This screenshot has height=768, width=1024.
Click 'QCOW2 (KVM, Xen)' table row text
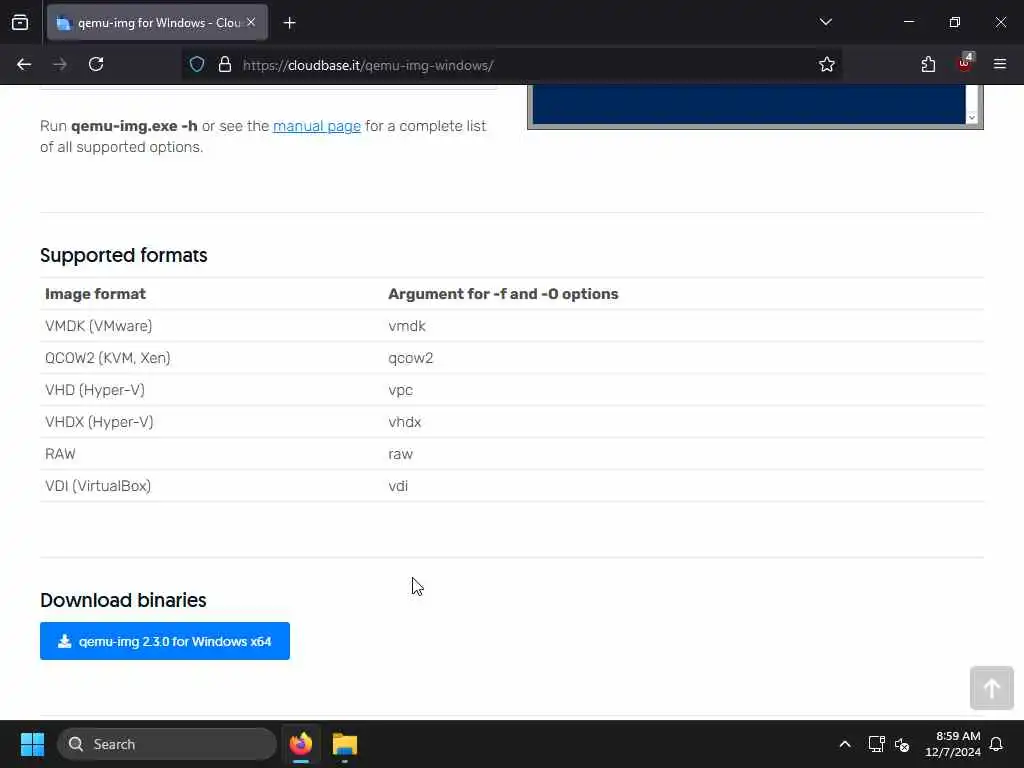coord(108,358)
